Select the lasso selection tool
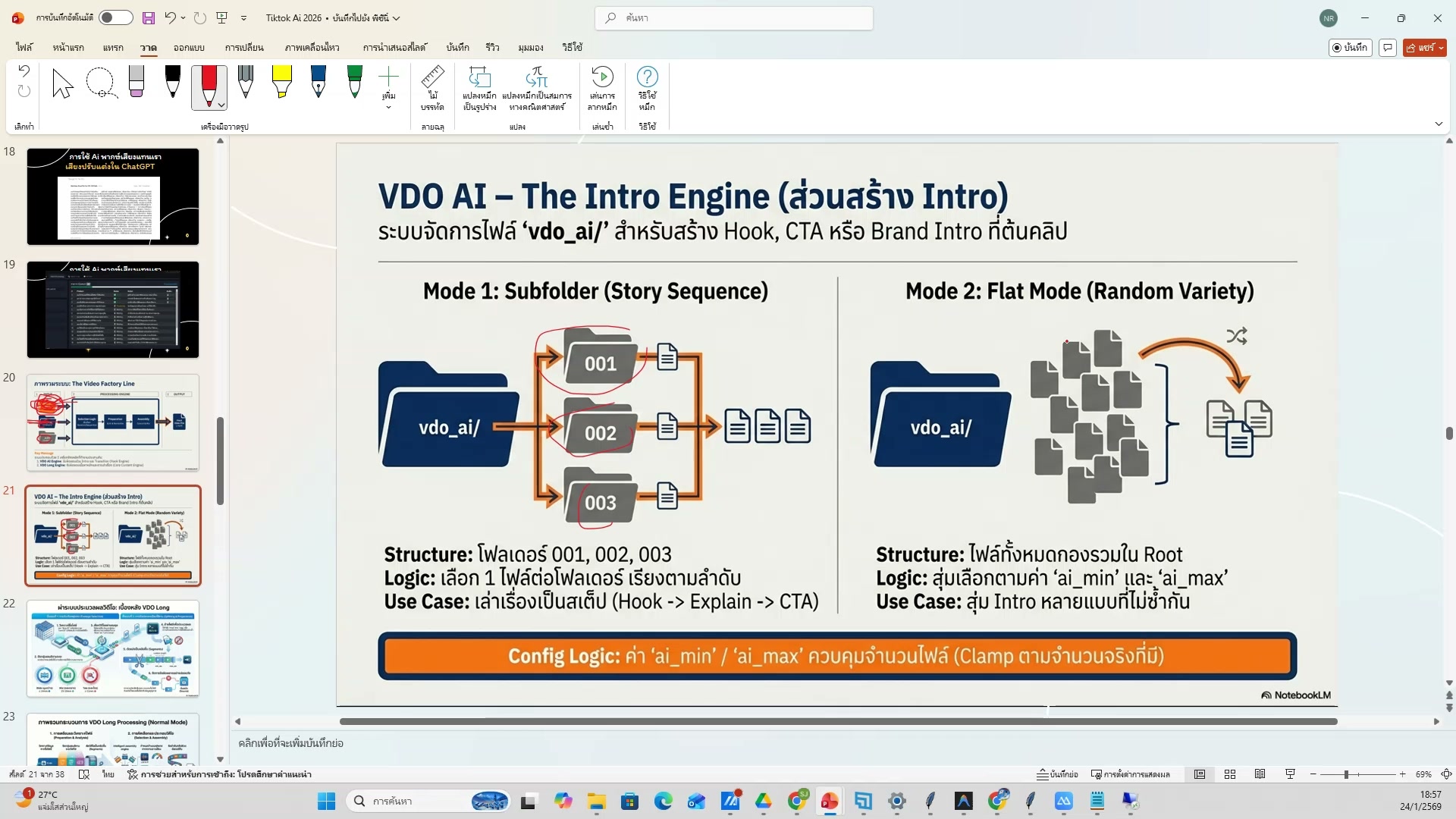 [x=101, y=83]
